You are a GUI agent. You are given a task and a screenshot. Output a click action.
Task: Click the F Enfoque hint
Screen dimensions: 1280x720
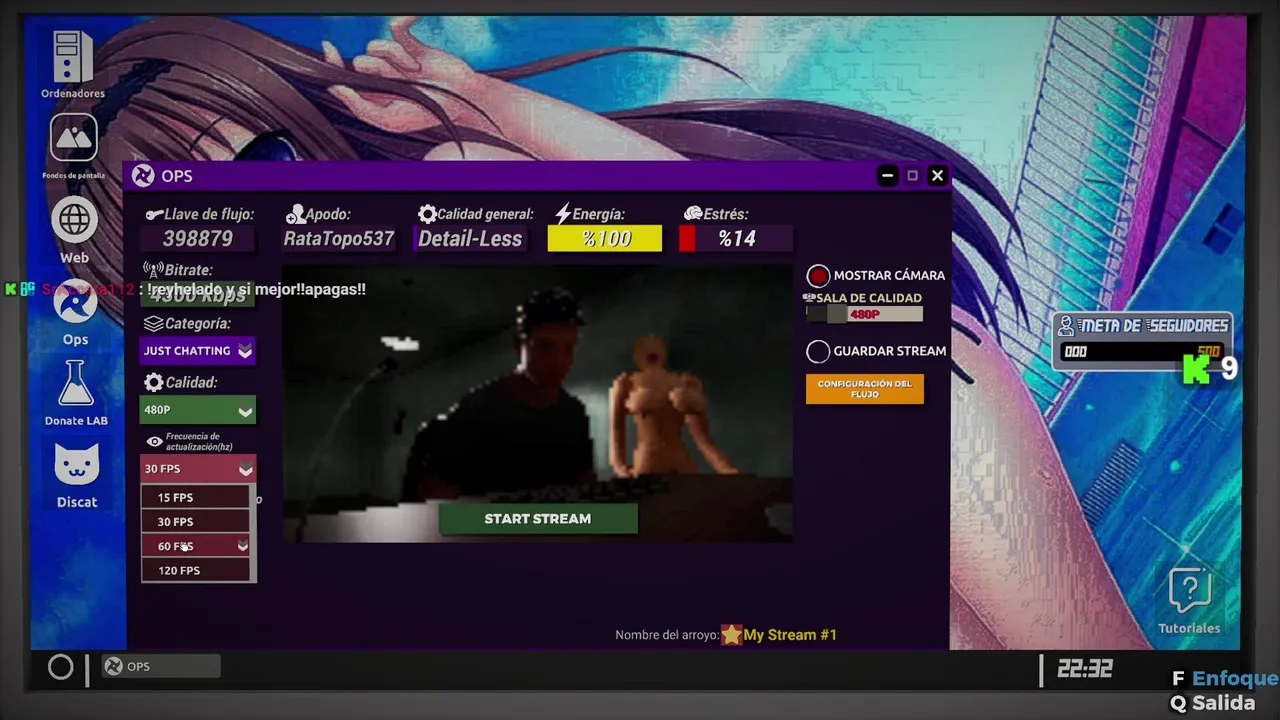click(x=1224, y=679)
